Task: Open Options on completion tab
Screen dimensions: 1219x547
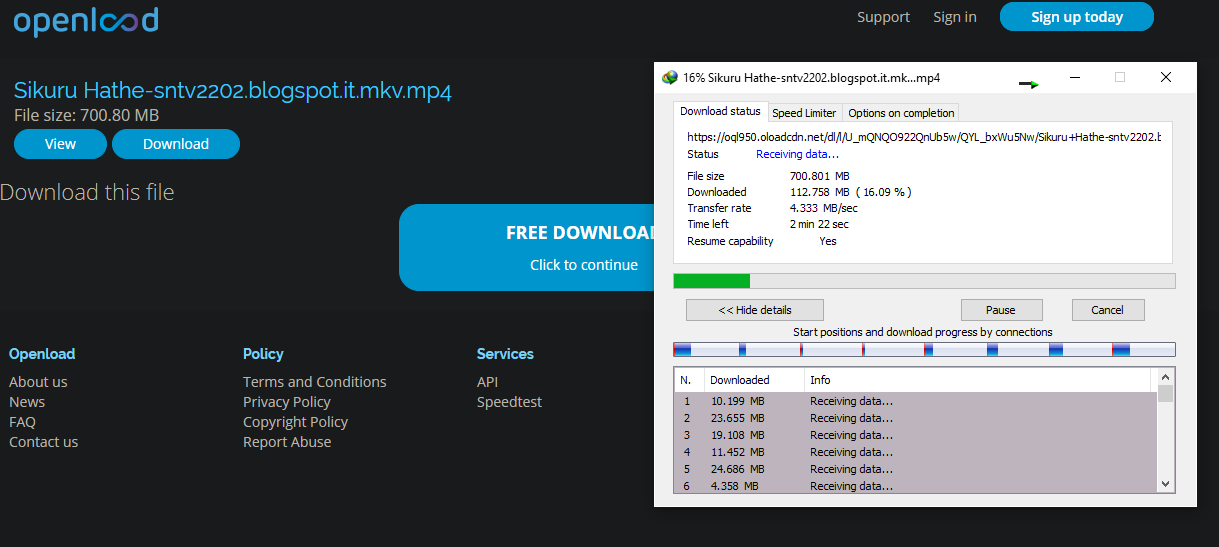Action: 901,113
